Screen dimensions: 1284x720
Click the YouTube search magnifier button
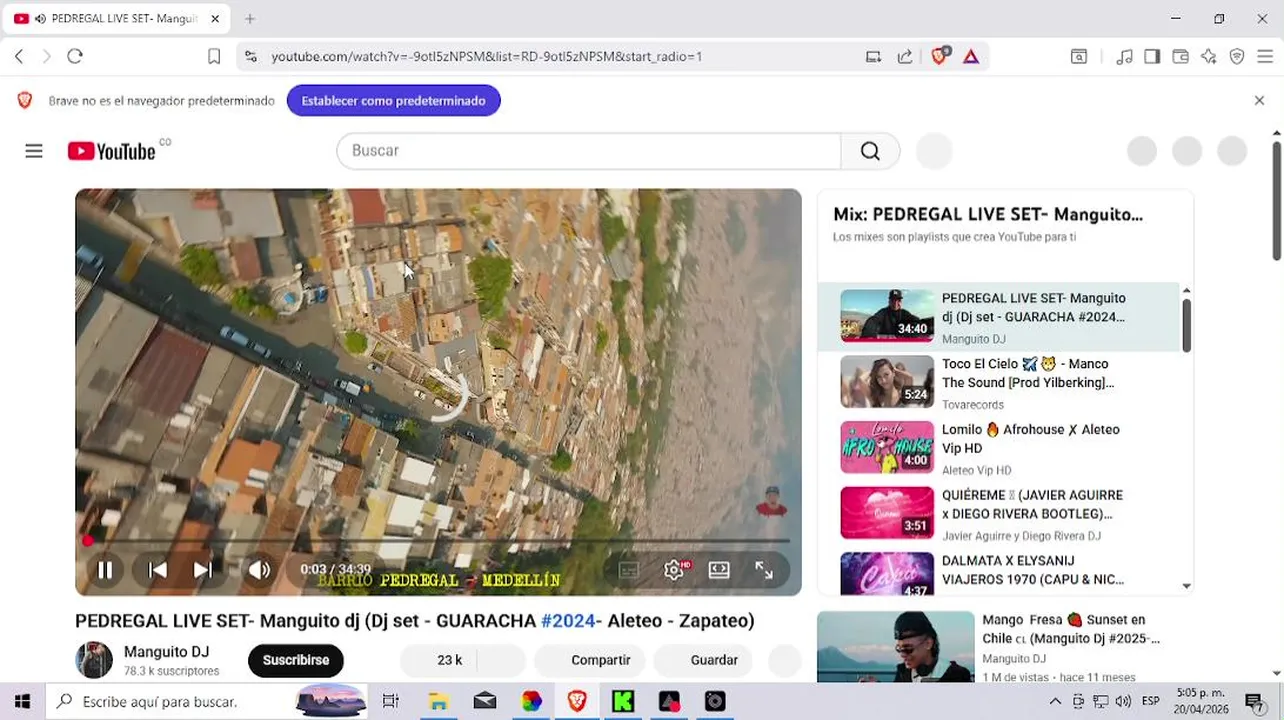pos(870,151)
